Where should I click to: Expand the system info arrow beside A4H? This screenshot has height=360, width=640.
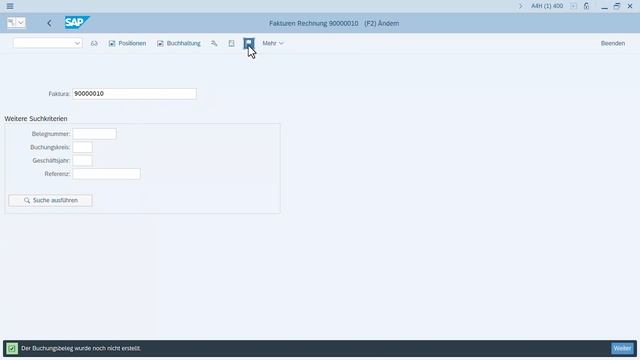[x=520, y=6]
